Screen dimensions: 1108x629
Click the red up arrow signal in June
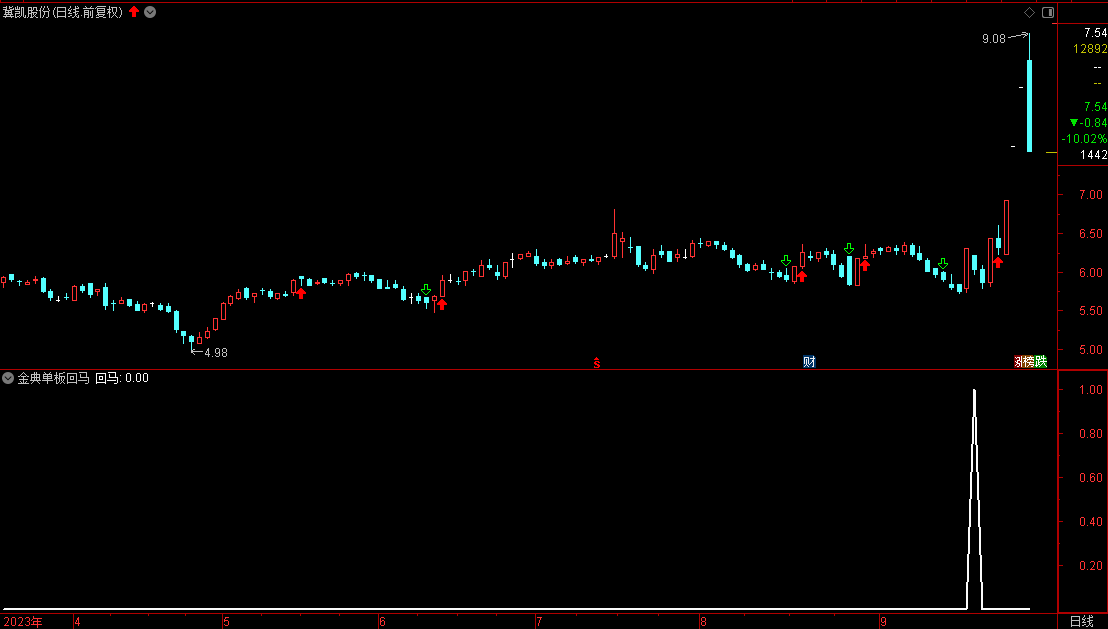coord(442,305)
